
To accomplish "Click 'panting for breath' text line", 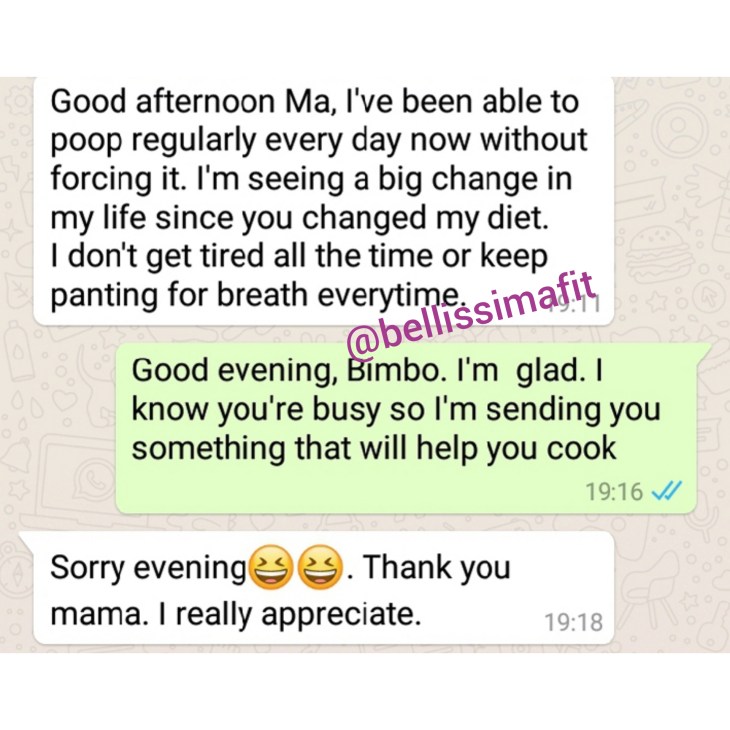I will (179, 296).
